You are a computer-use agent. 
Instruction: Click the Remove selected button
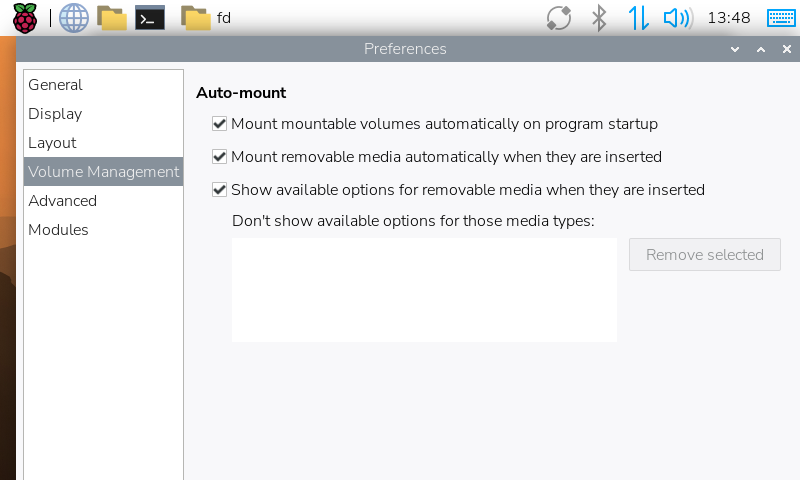[705, 255]
